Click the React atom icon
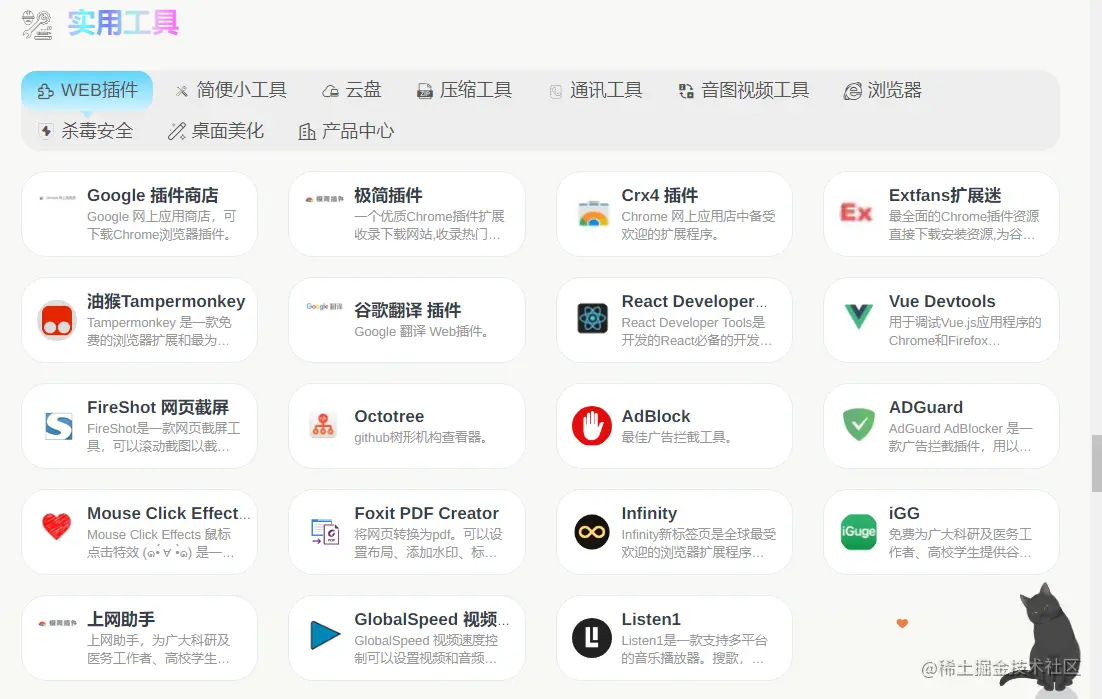This screenshot has width=1102, height=699. (x=592, y=318)
